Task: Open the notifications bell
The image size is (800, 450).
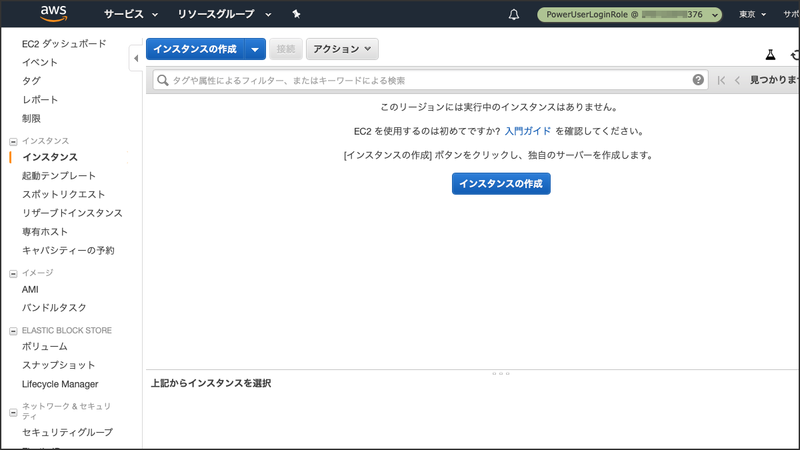Action: point(514,14)
